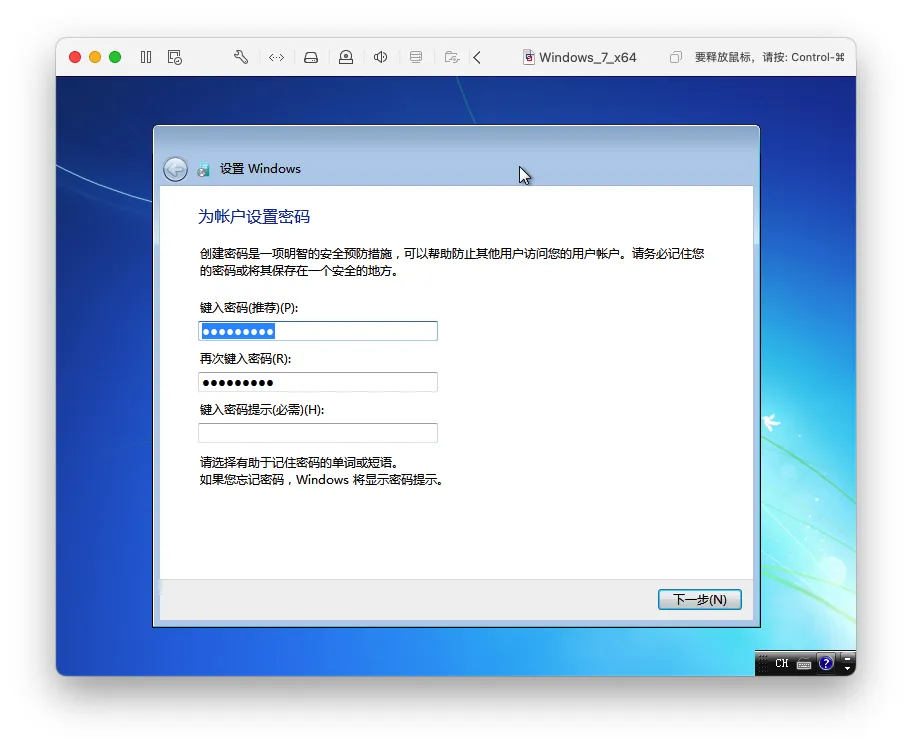Viewport: 912px width, 750px height.
Task: Click the Windows_7_x64 title text
Action: tap(587, 57)
